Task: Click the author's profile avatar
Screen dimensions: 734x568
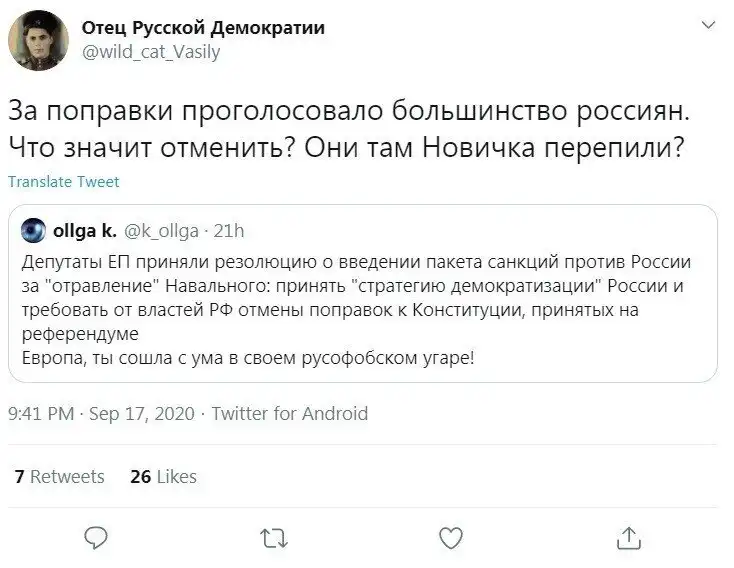Action: point(38,40)
